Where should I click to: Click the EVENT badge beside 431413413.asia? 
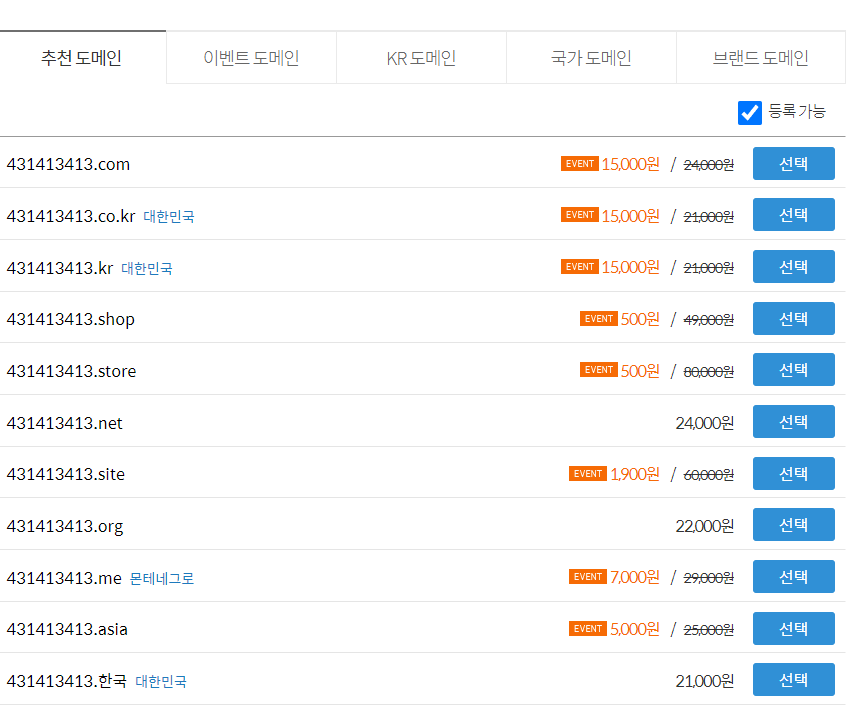pyautogui.click(x=589, y=628)
